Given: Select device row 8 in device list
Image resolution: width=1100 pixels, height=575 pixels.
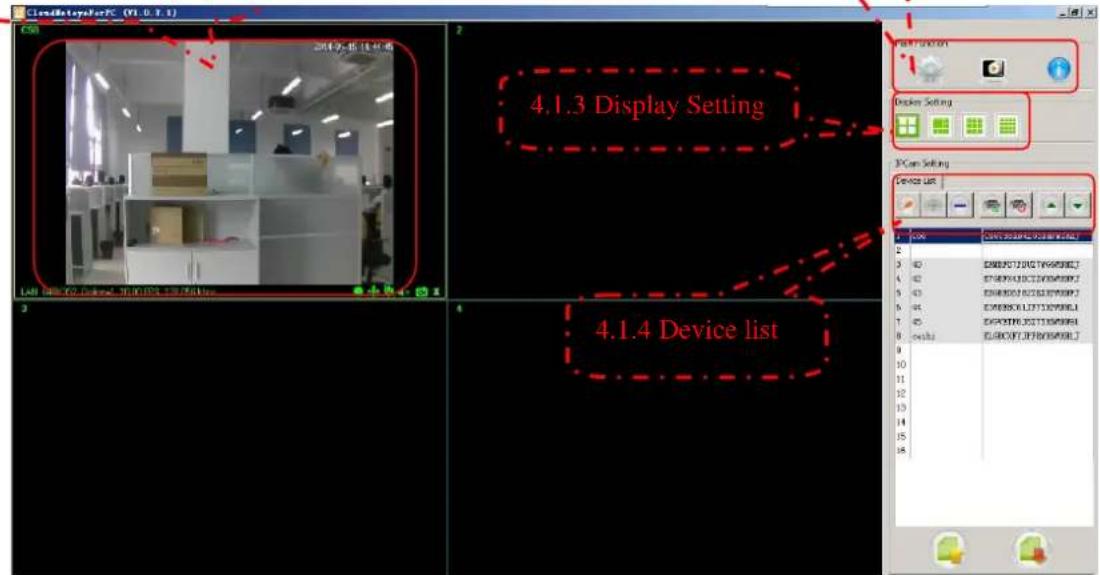Looking at the screenshot, I should (x=993, y=337).
